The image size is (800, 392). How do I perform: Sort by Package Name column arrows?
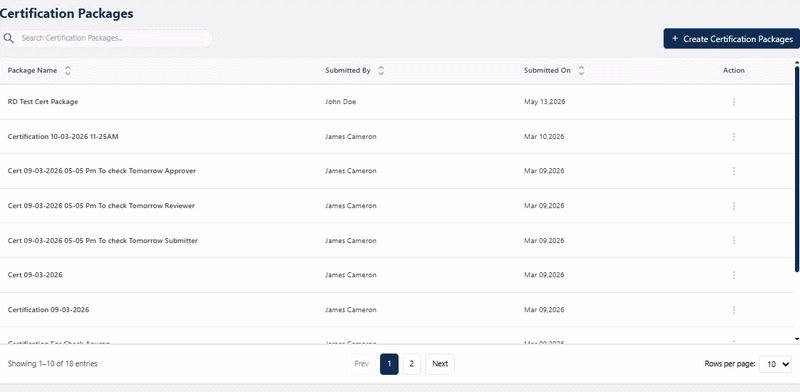pos(67,70)
